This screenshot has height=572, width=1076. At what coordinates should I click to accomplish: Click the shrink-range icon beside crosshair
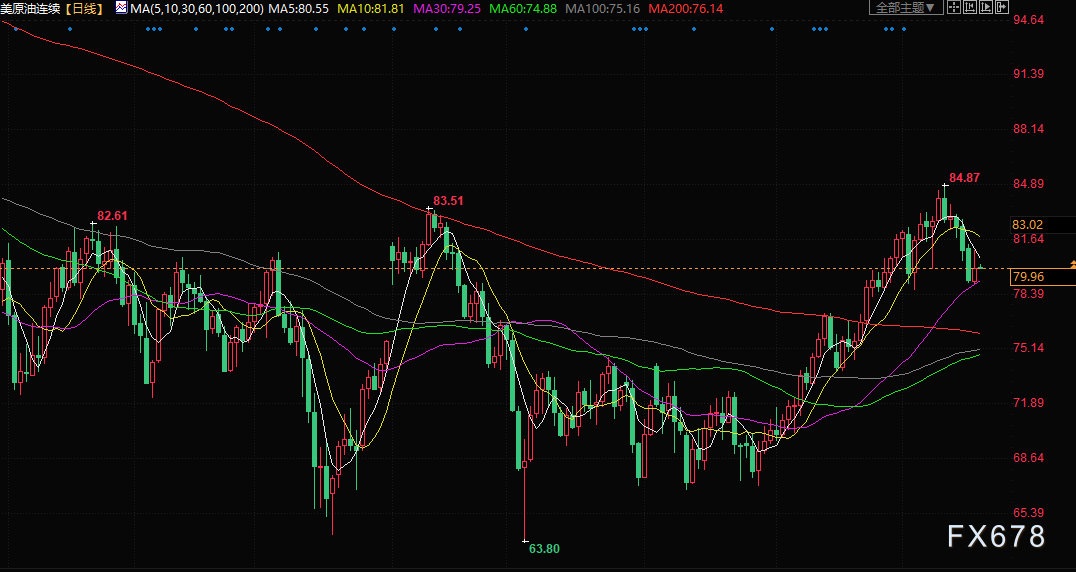click(x=970, y=7)
